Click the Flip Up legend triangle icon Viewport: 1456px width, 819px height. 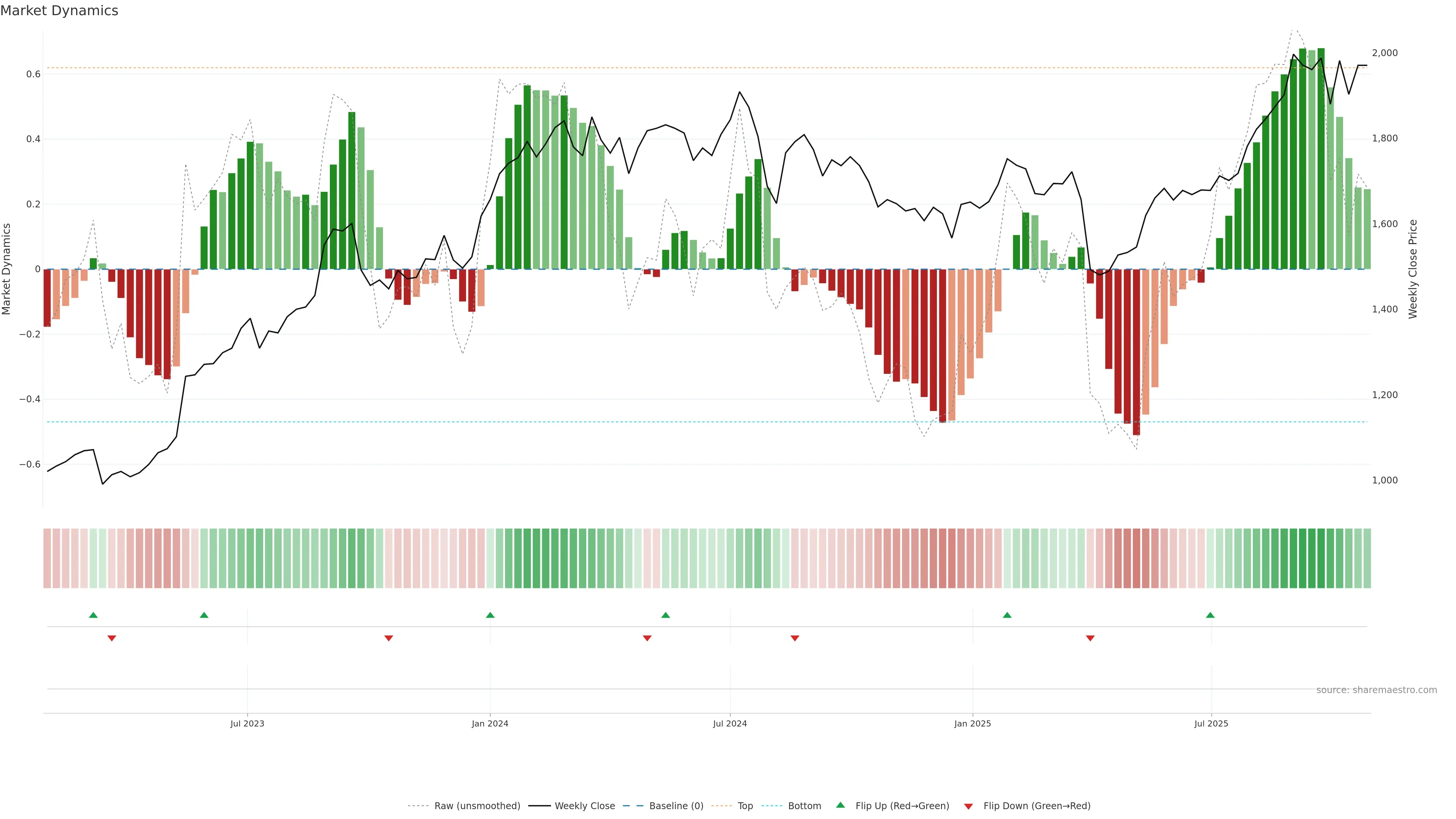pyautogui.click(x=840, y=805)
